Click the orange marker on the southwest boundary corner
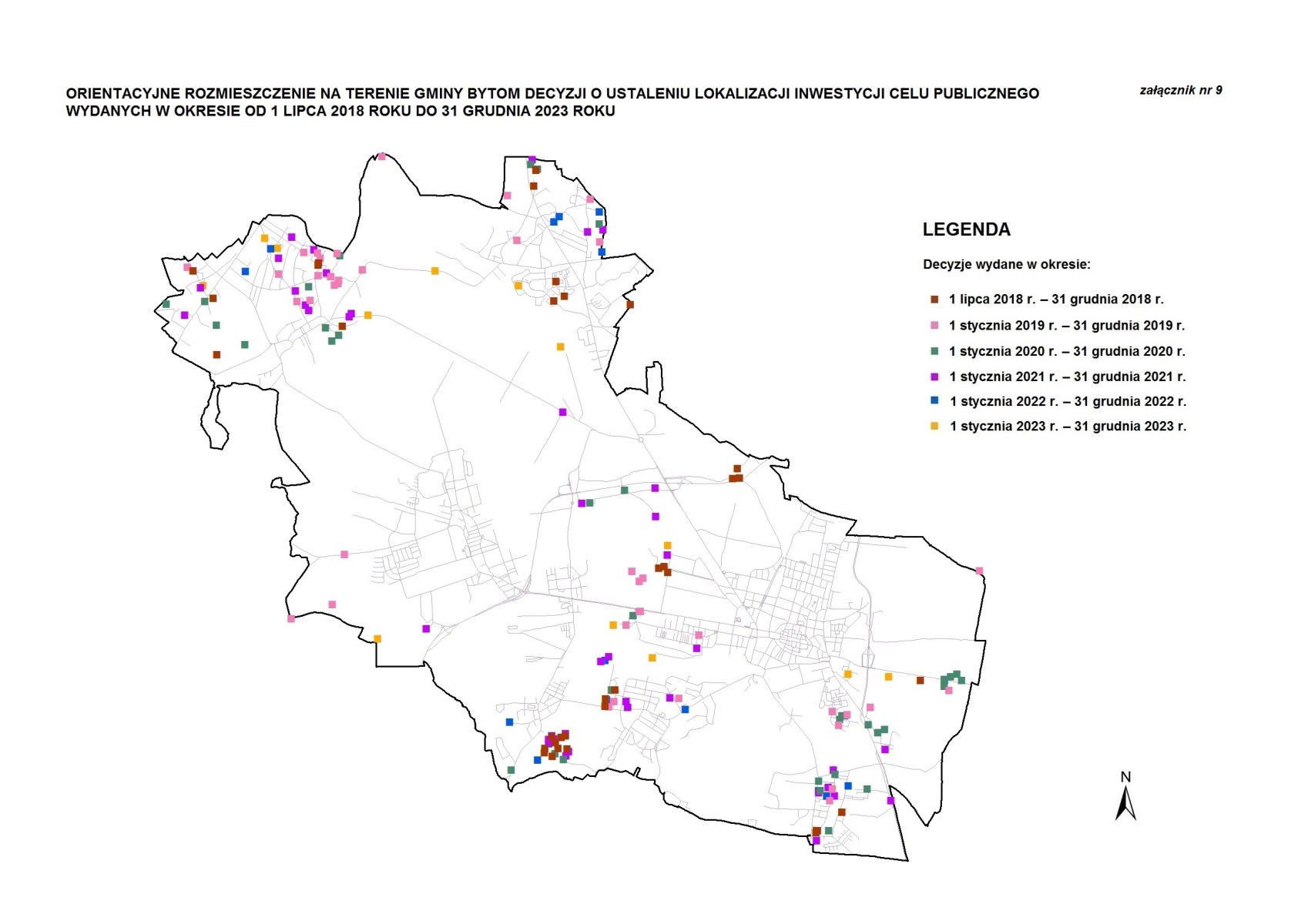The image size is (1308, 924). tap(377, 639)
